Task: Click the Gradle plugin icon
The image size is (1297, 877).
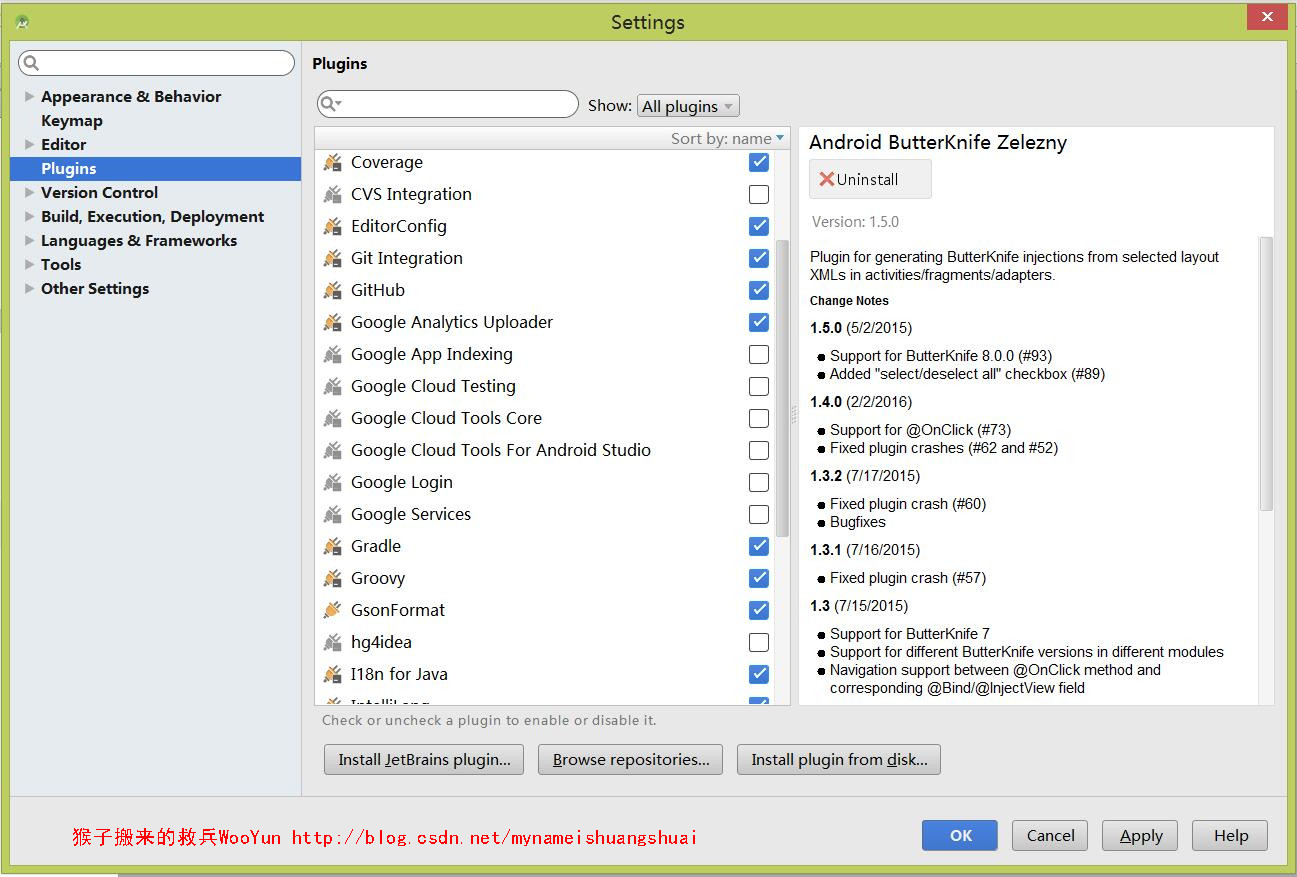Action: click(x=333, y=546)
